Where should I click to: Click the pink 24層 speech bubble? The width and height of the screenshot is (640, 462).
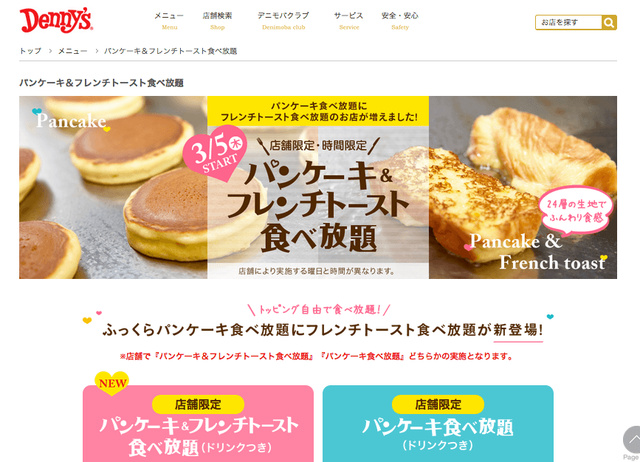click(576, 211)
